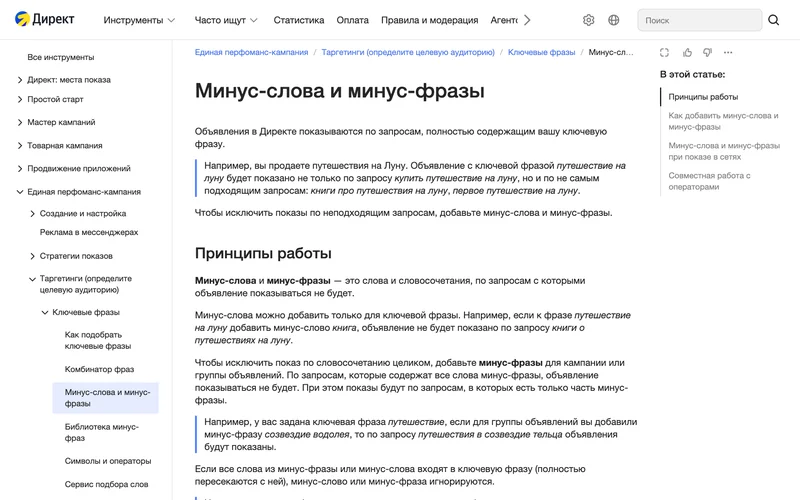Select Минус-слова и минус-фразы sidebar item

(x=106, y=398)
